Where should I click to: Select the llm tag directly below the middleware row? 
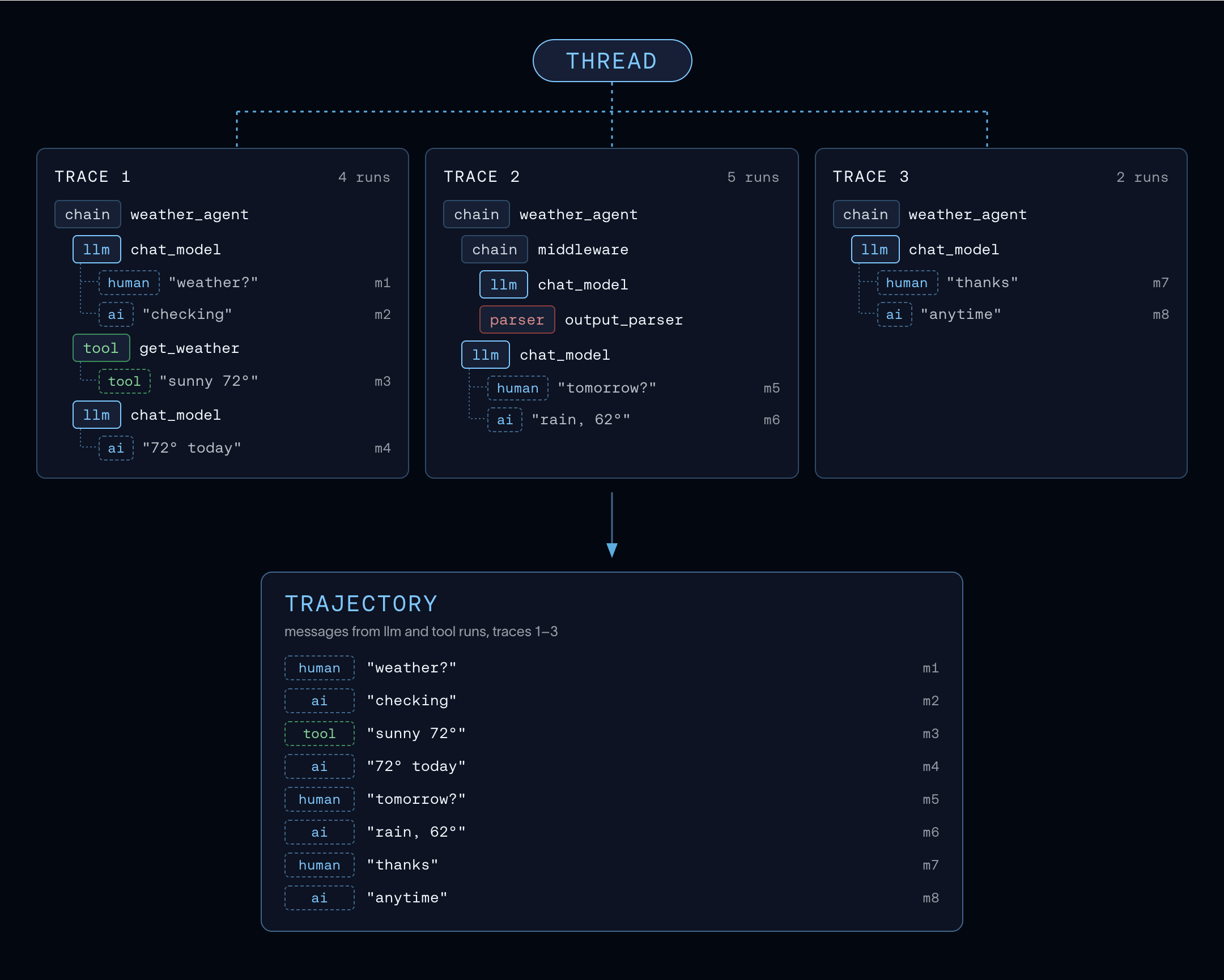[x=504, y=284]
